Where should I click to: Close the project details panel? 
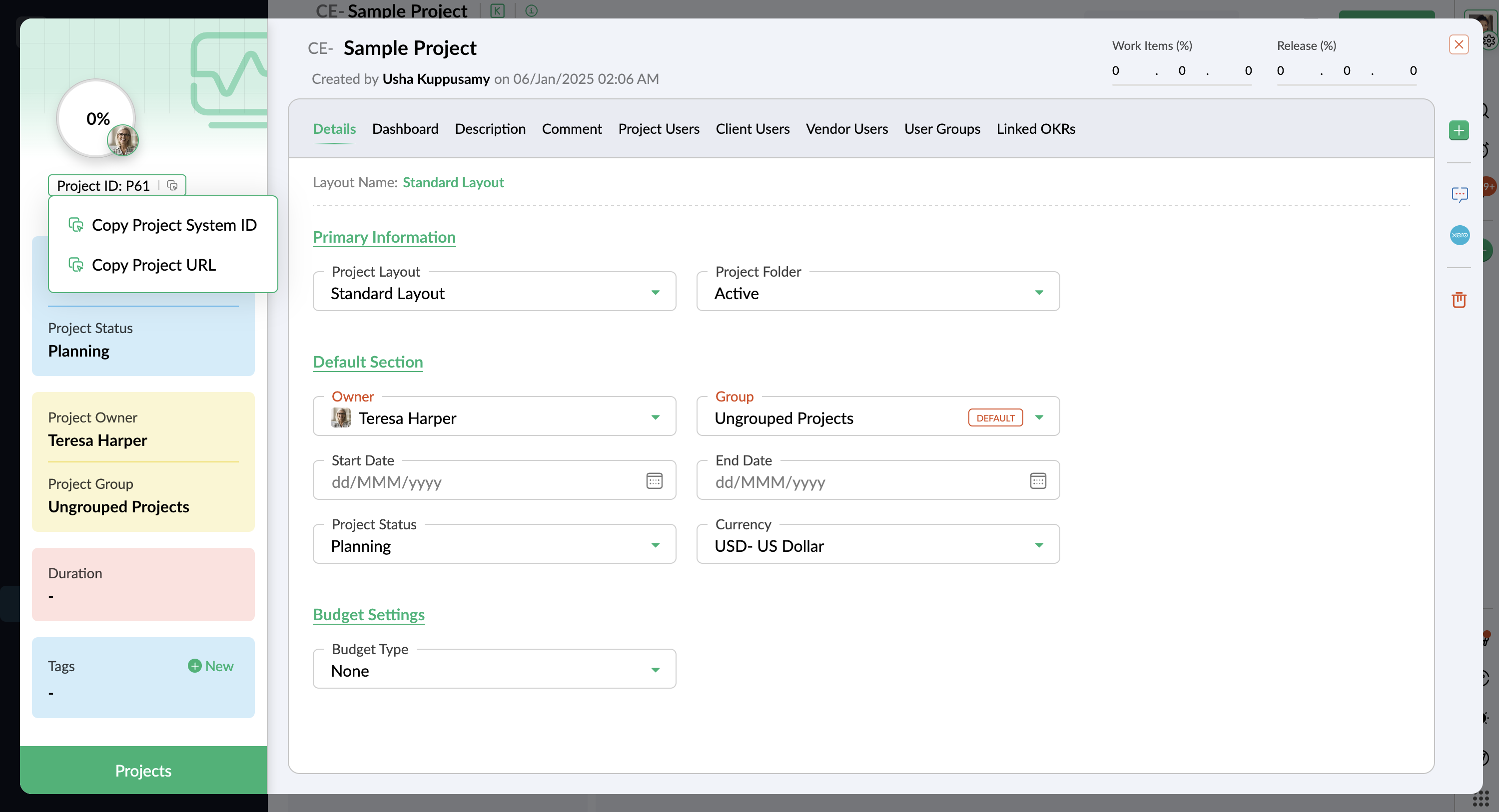(1458, 45)
